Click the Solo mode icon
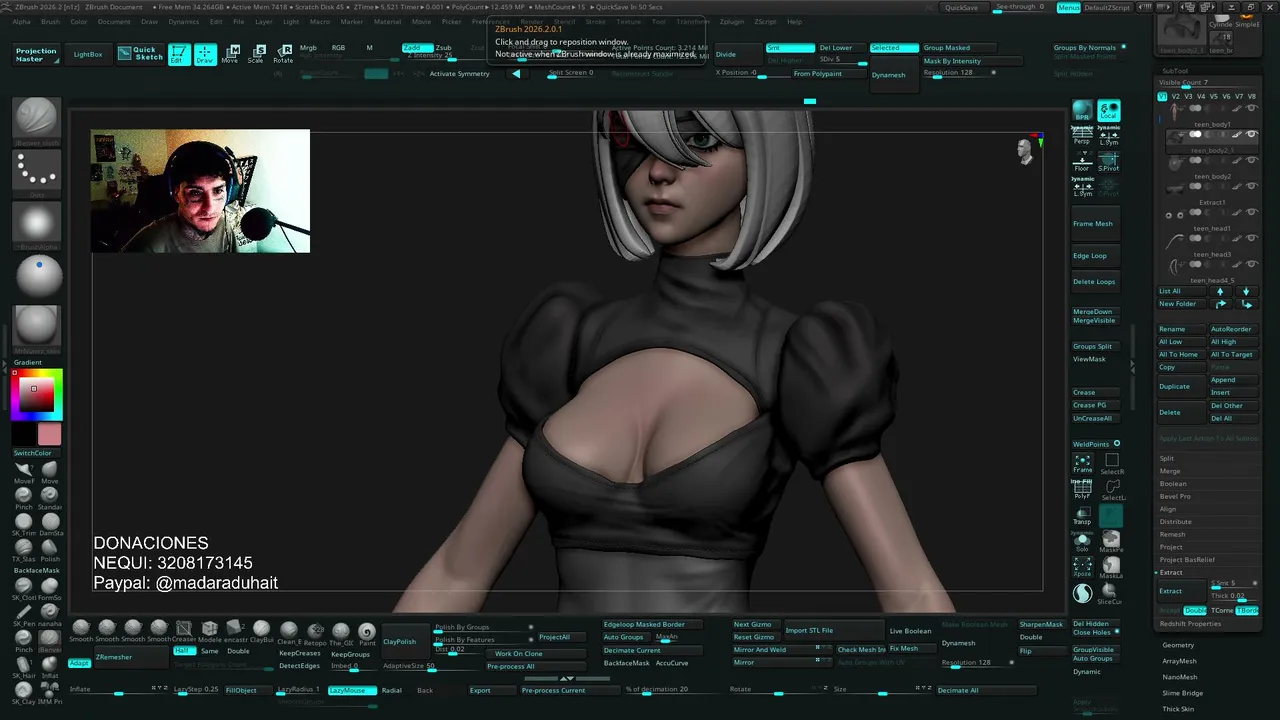The height and width of the screenshot is (720, 1280). click(1083, 542)
